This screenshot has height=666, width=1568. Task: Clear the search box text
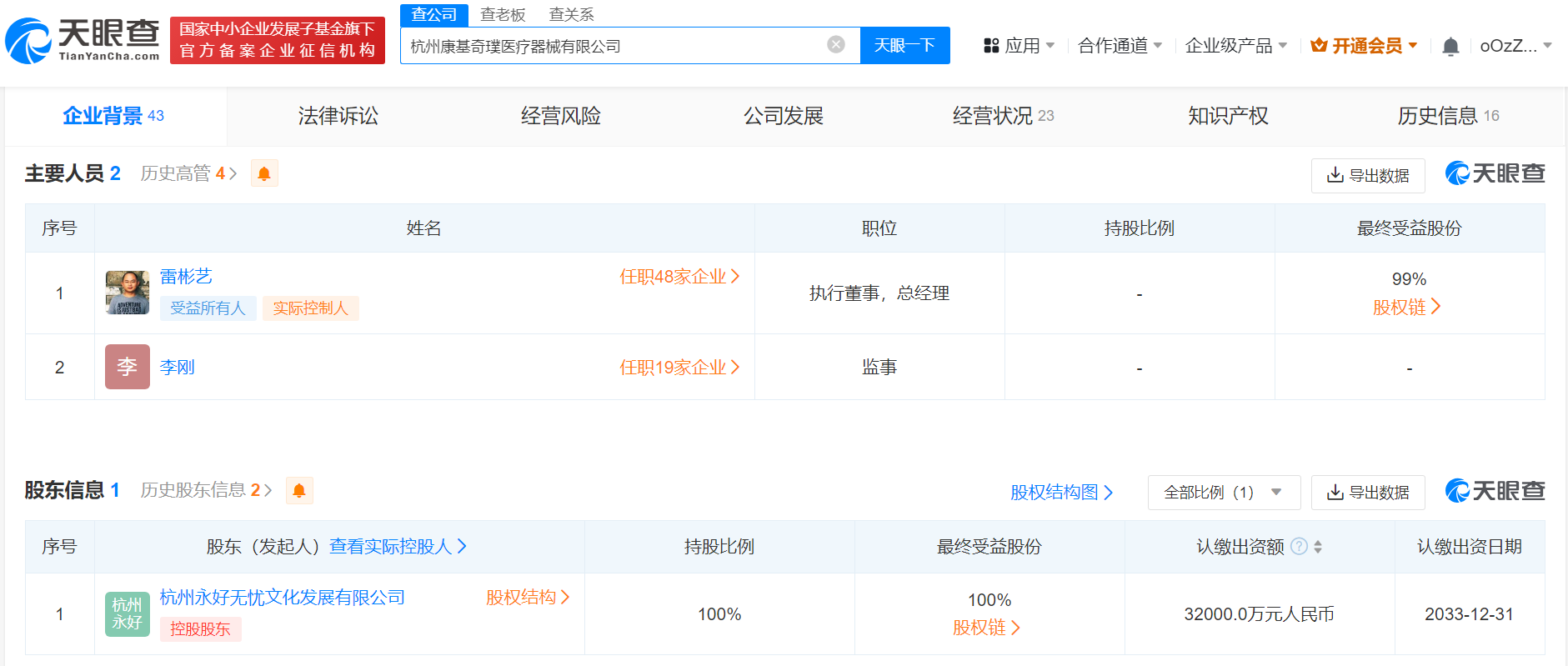835,45
